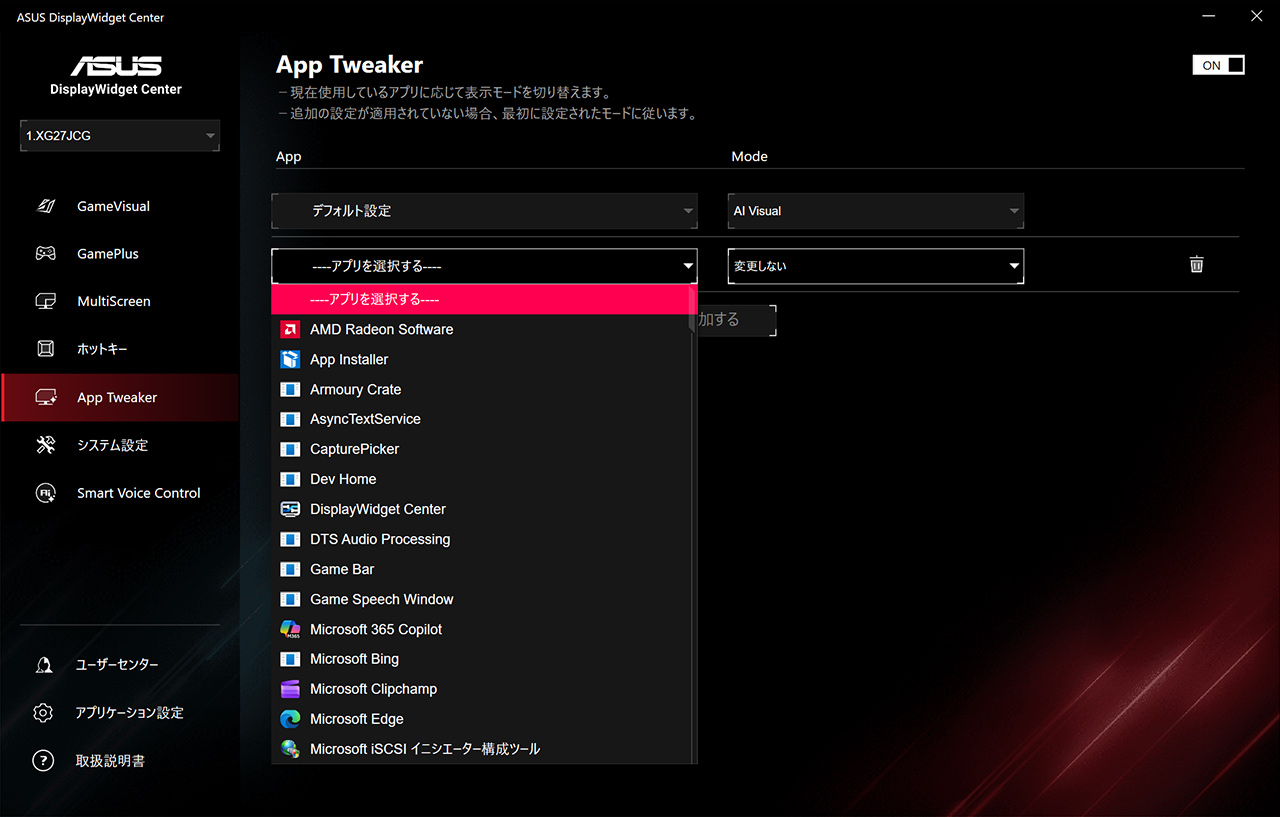1280x817 pixels.
Task: Expand the AI Visual mode dropdown
Action: tap(875, 211)
